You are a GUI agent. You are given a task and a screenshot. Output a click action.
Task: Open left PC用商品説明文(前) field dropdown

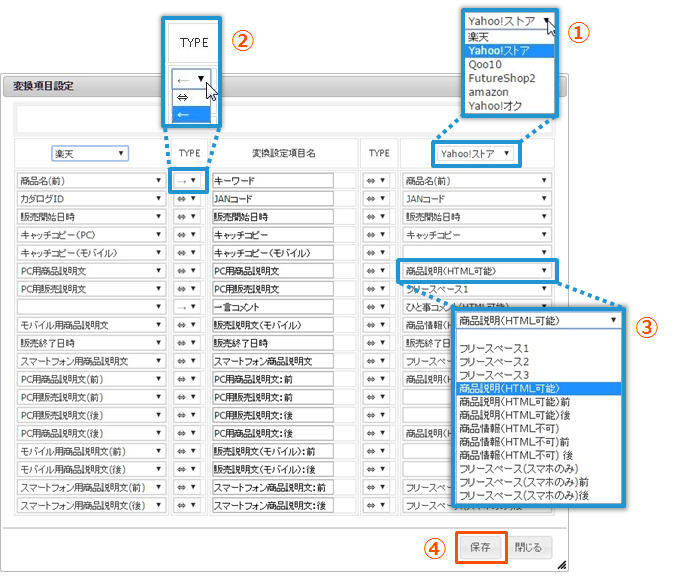91,380
